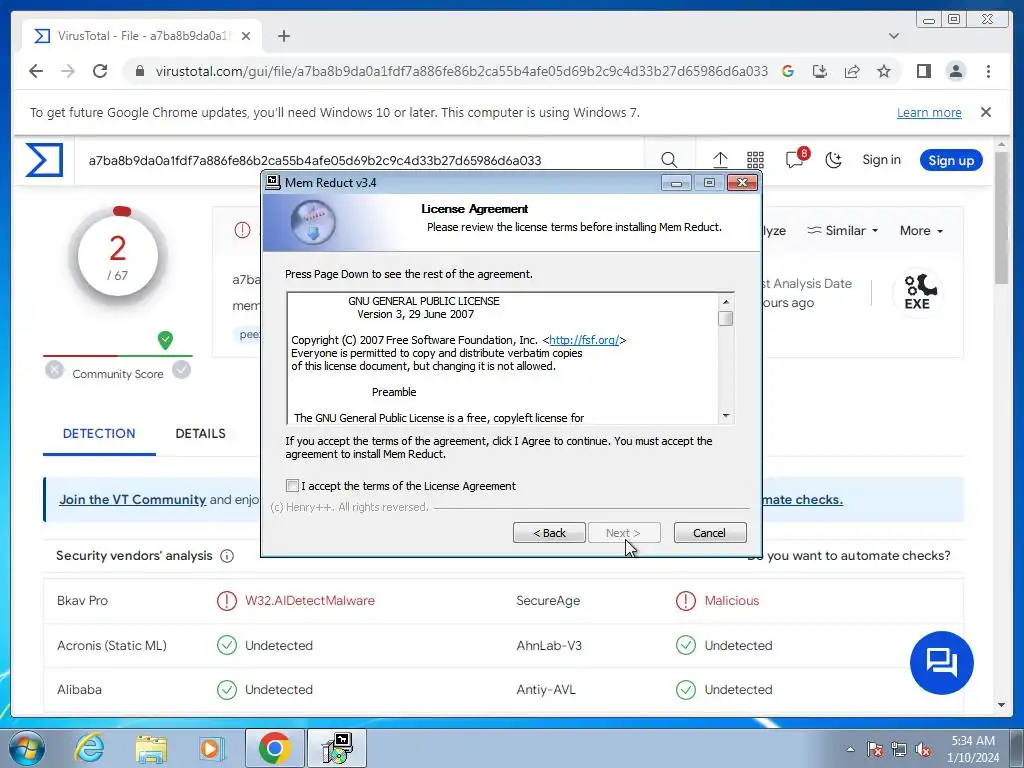Open Chrome tab search chevron
This screenshot has width=1024, height=768.
pos(894,36)
